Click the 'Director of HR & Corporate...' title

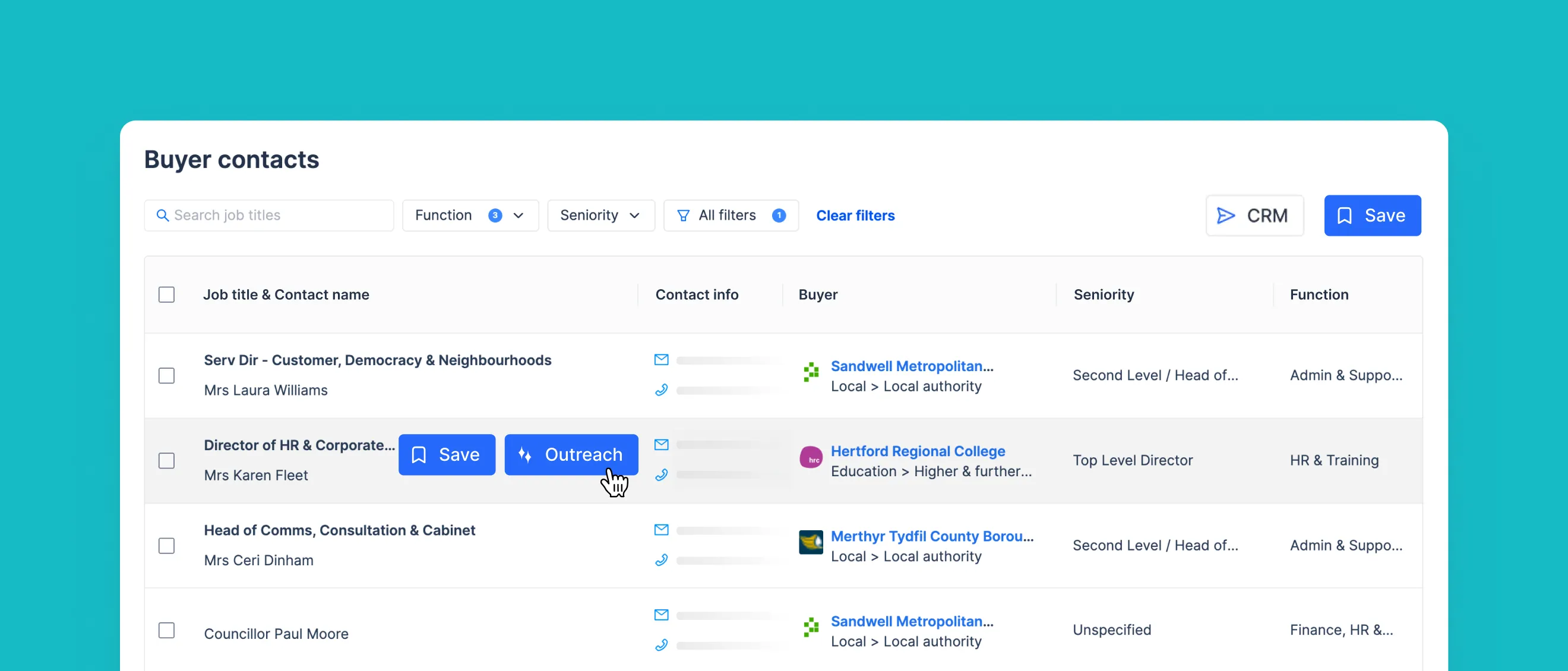point(299,445)
